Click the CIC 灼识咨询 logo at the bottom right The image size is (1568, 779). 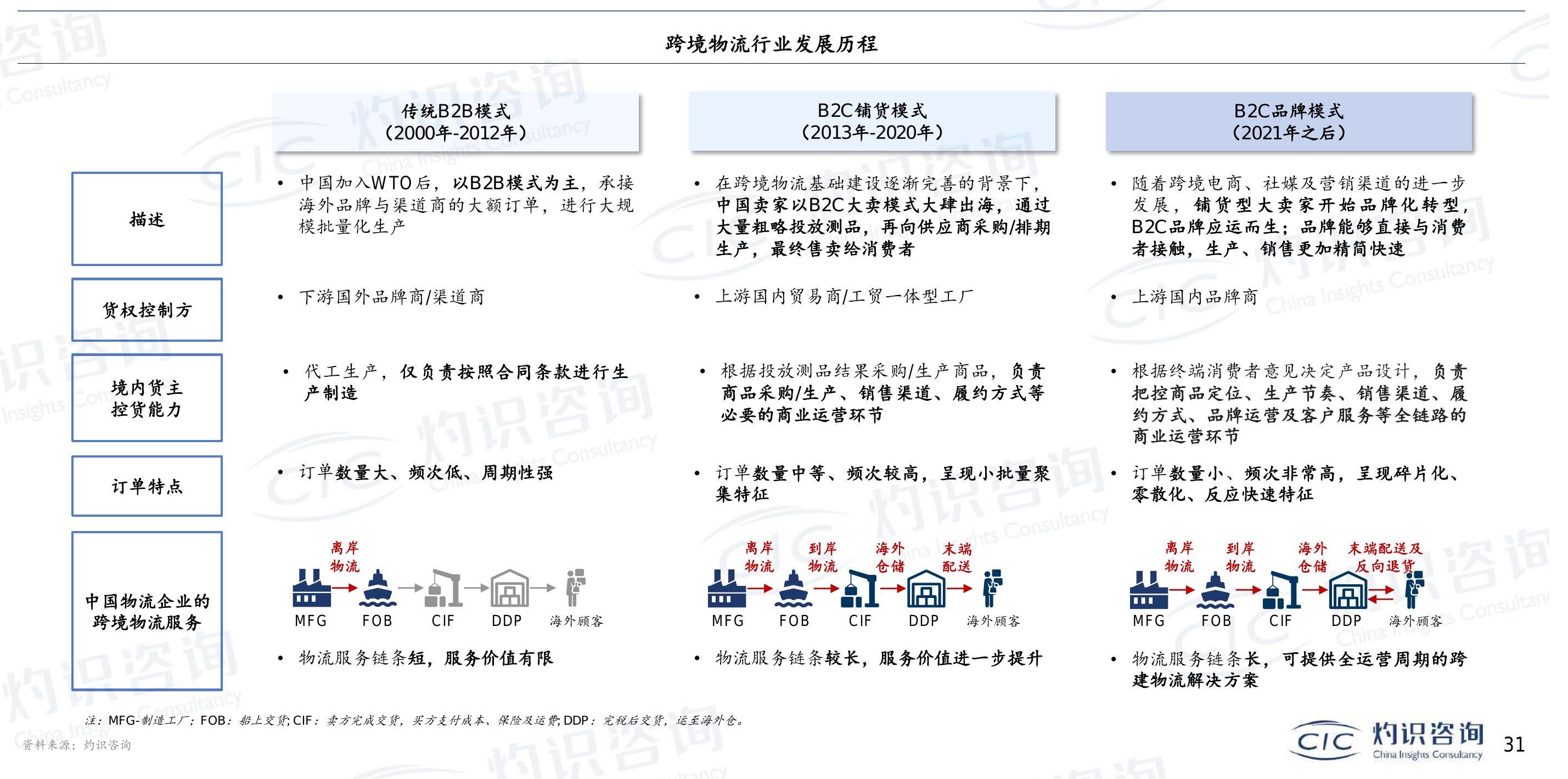point(1385,741)
